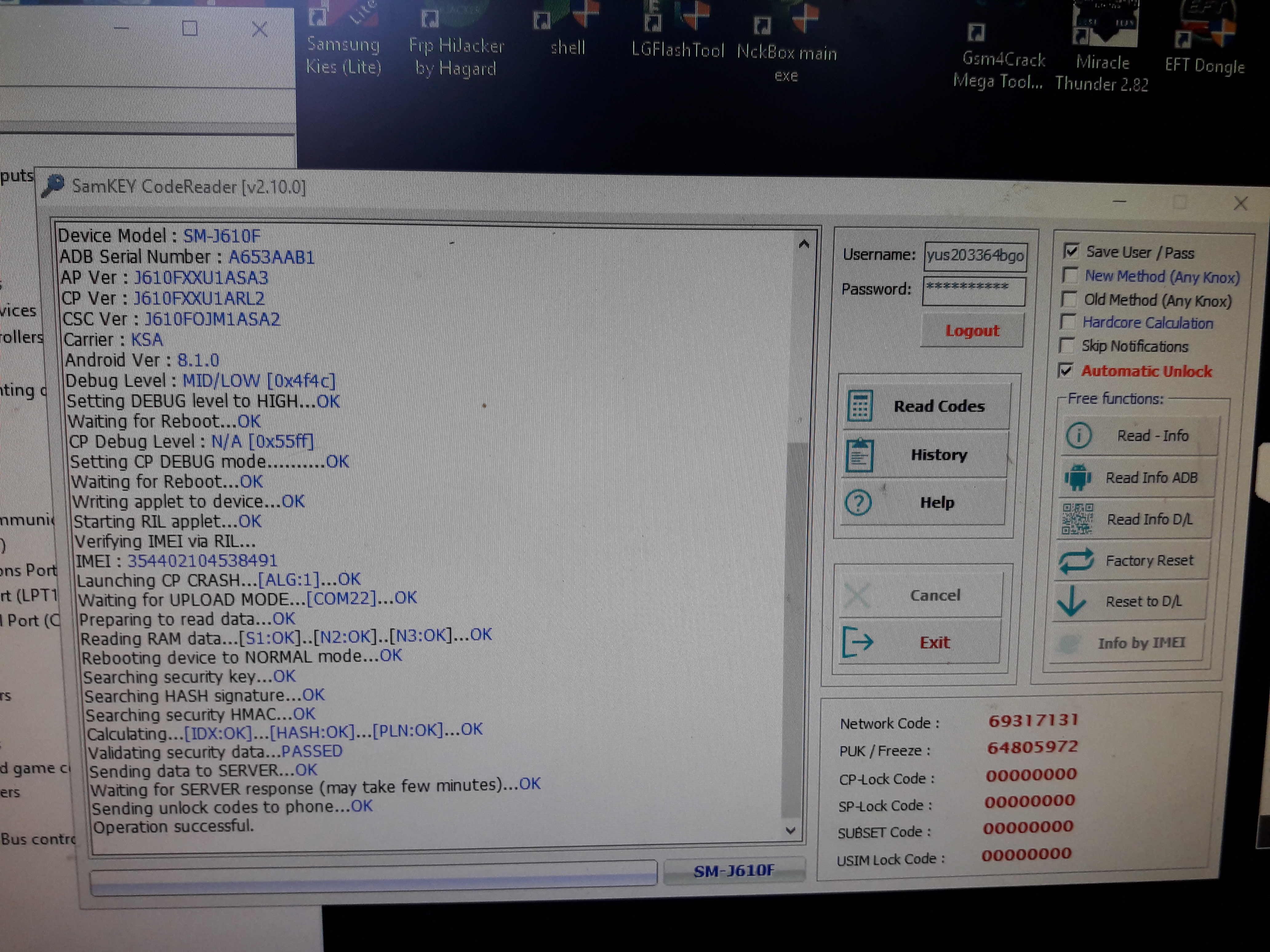This screenshot has height=952, width=1270.
Task: Click the Factory Reset arrows icon
Action: pos(1076,561)
